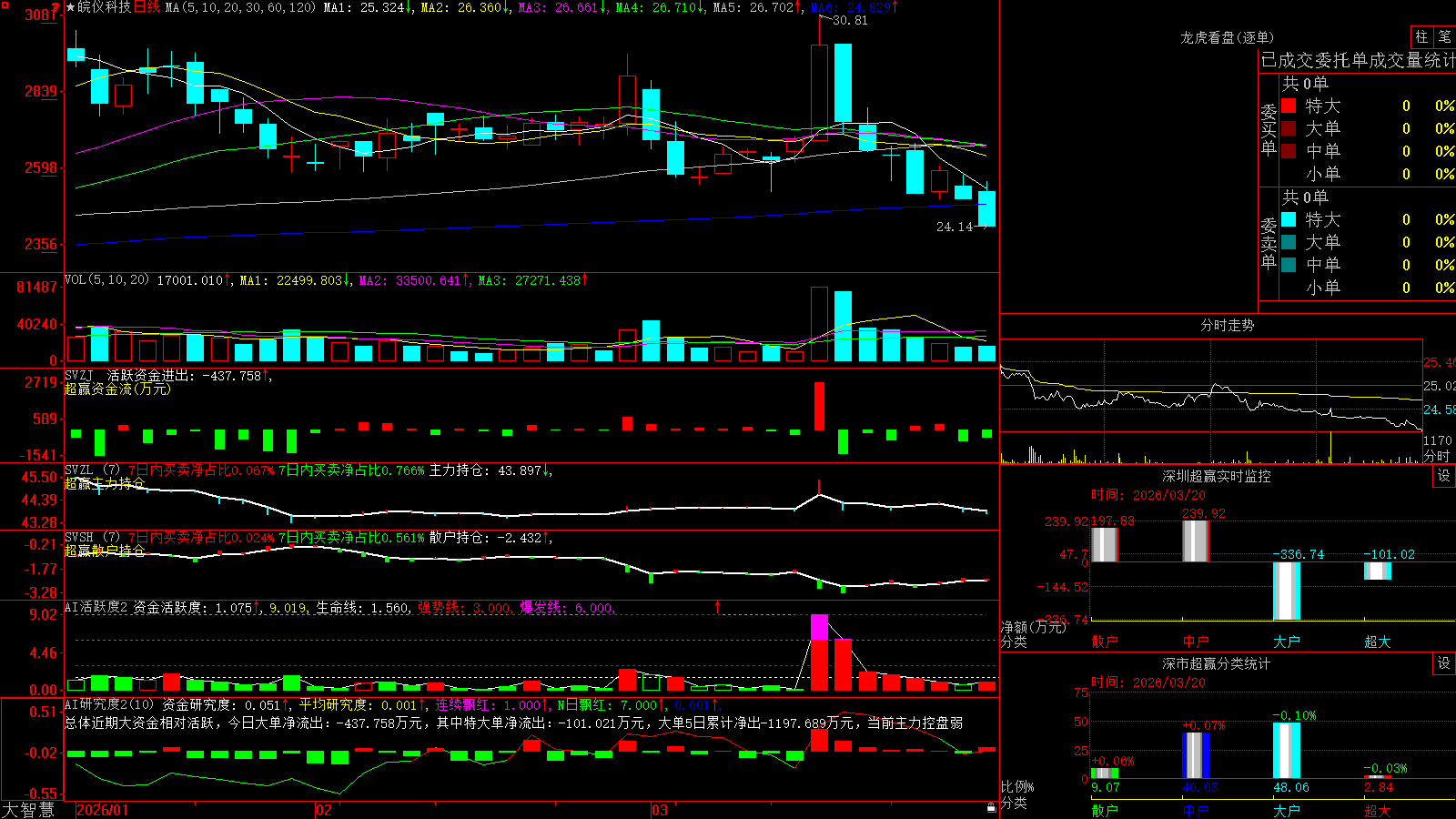Click the MA(5,10,20,30,60,120) indicator parameters

click(x=240, y=7)
